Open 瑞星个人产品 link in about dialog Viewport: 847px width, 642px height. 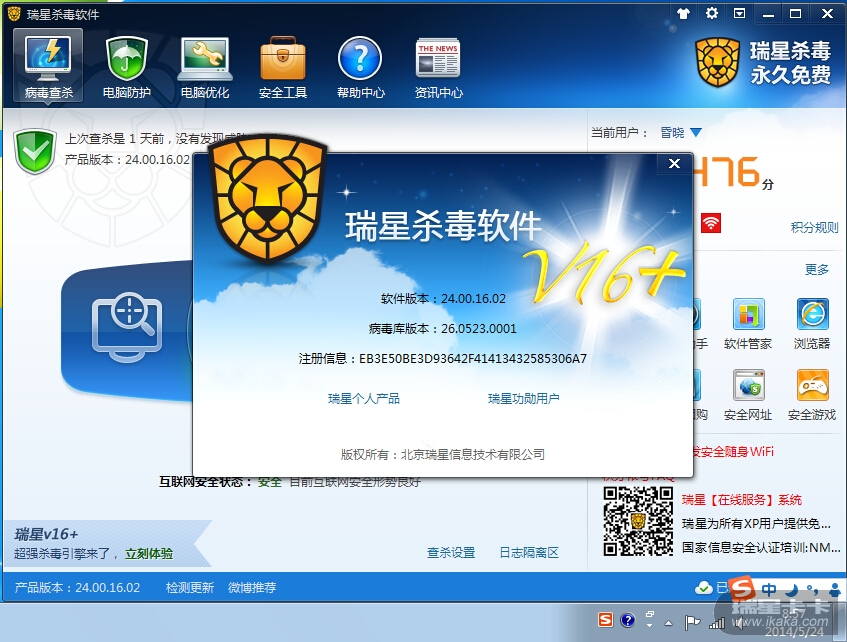click(x=364, y=399)
